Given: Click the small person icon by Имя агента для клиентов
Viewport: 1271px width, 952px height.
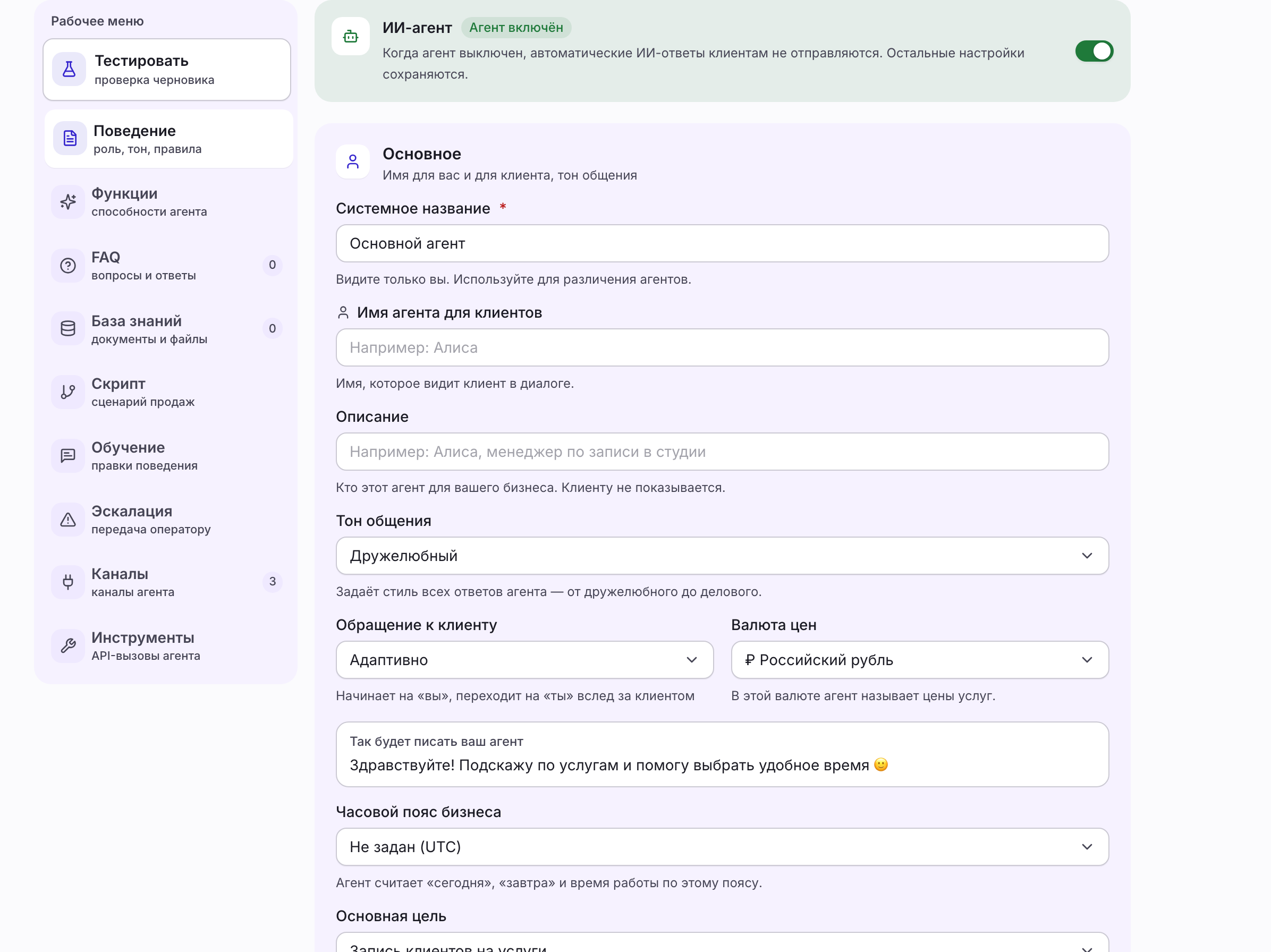Looking at the screenshot, I should tap(343, 312).
